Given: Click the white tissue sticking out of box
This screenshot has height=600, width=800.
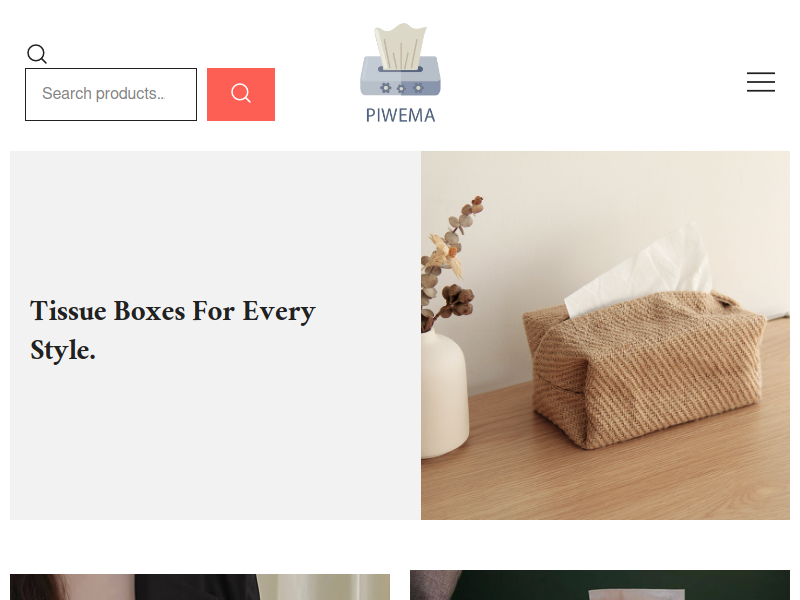Looking at the screenshot, I should [x=640, y=270].
